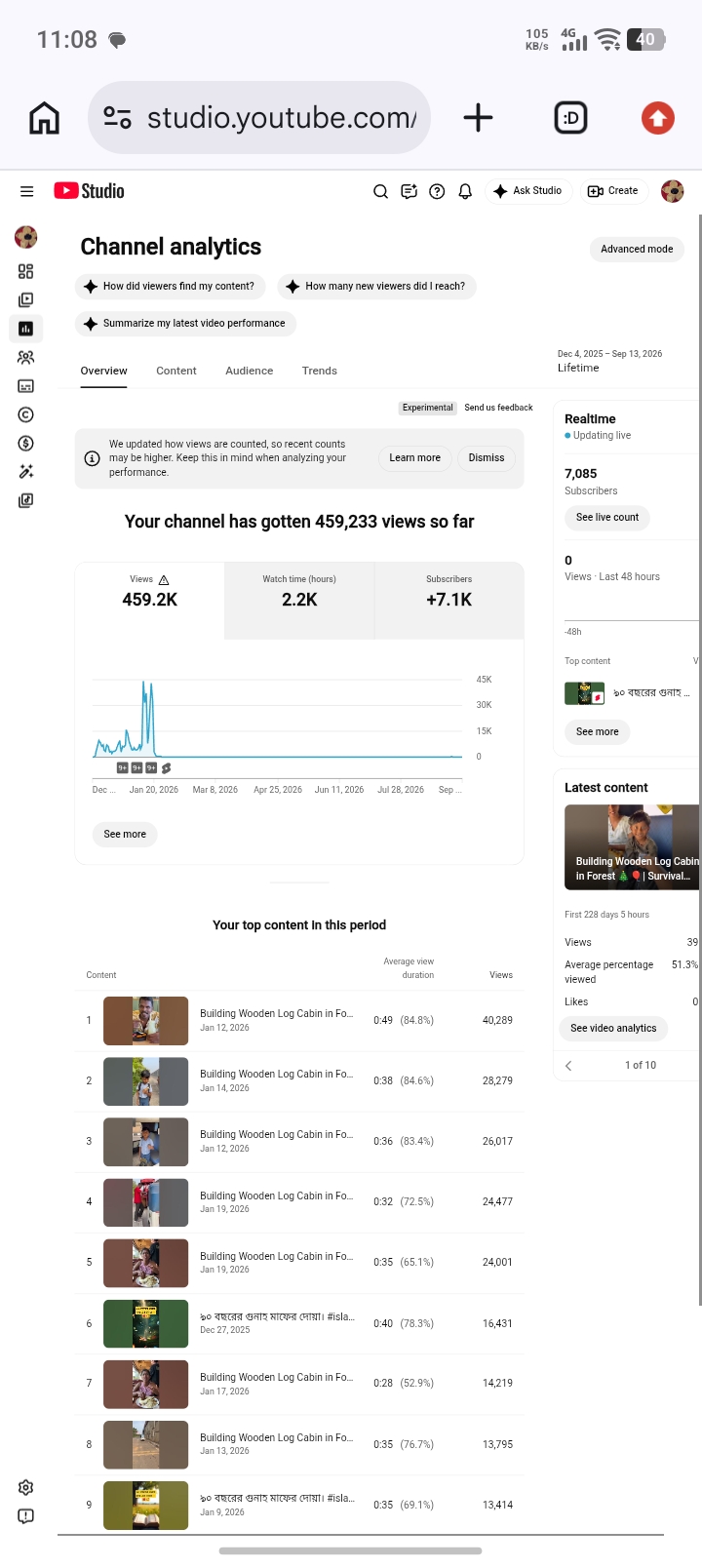
Task: Open the account avatar at top right
Action: (672, 191)
